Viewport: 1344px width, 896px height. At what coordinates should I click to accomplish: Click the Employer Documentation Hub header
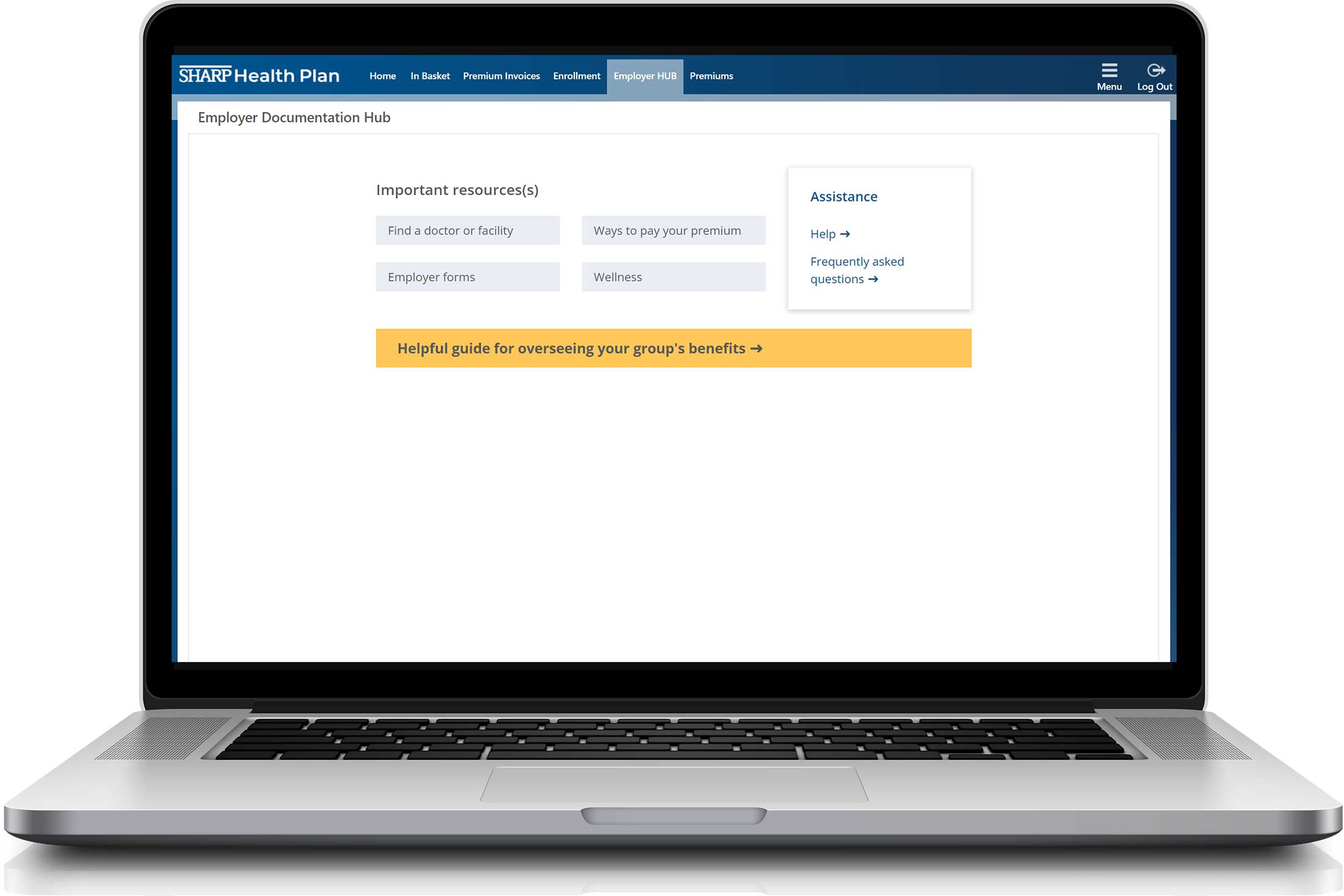(293, 117)
